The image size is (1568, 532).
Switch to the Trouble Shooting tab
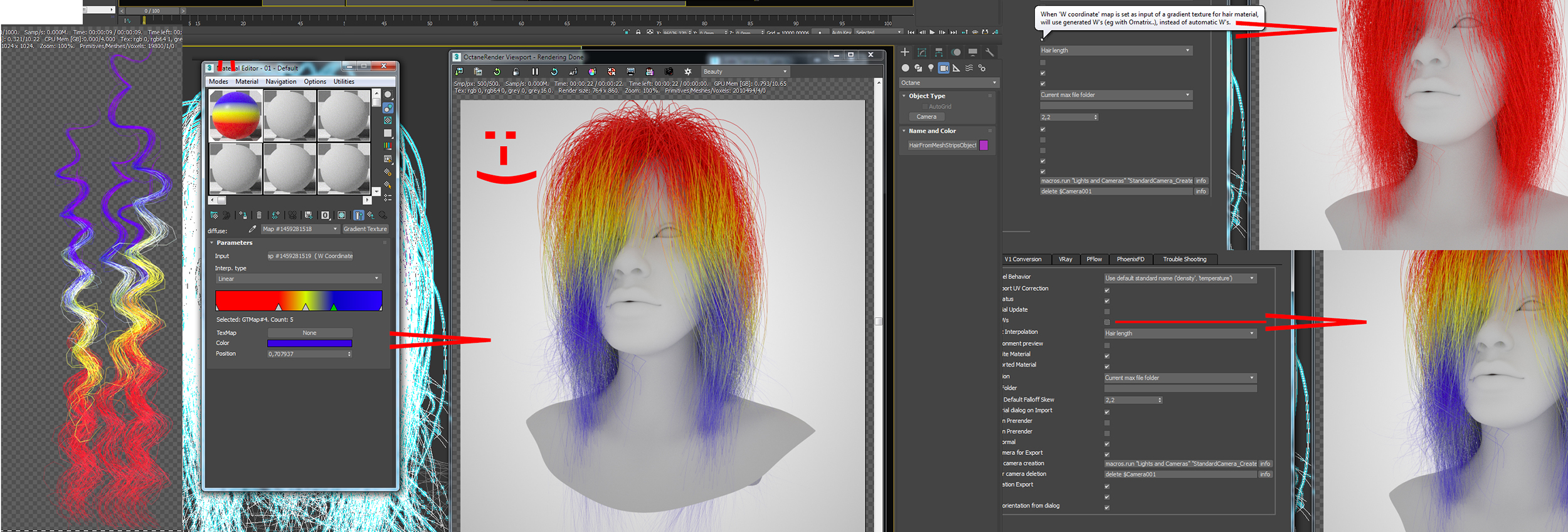(1184, 259)
